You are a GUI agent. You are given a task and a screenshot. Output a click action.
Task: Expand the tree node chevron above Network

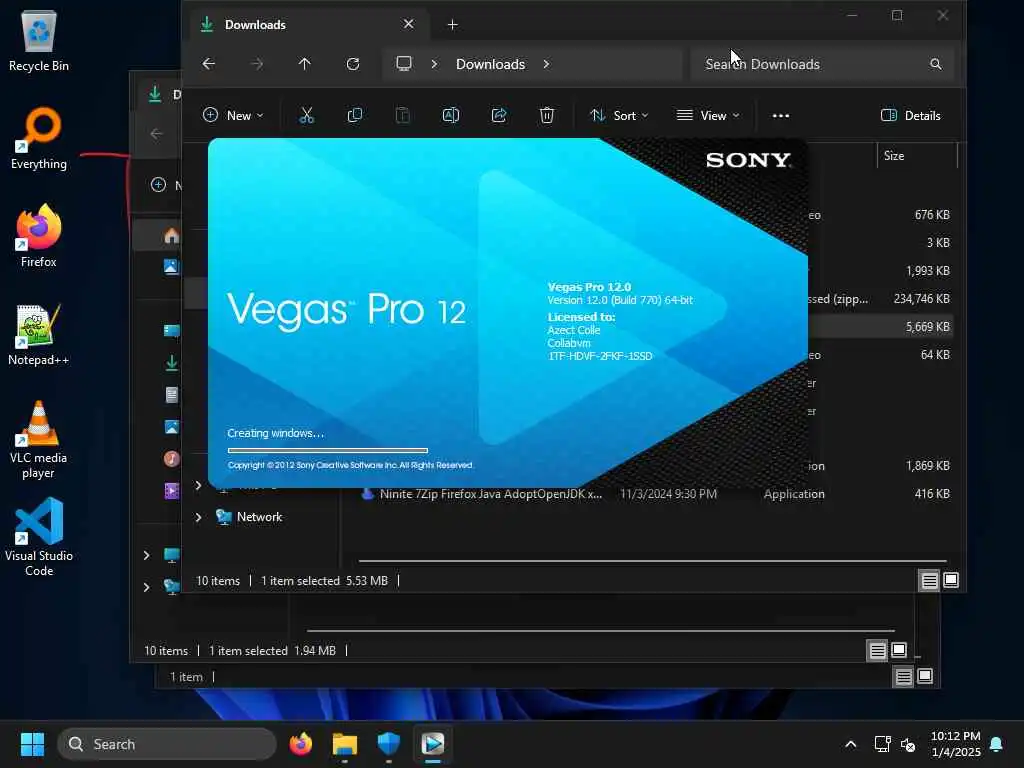pyautogui.click(x=198, y=485)
